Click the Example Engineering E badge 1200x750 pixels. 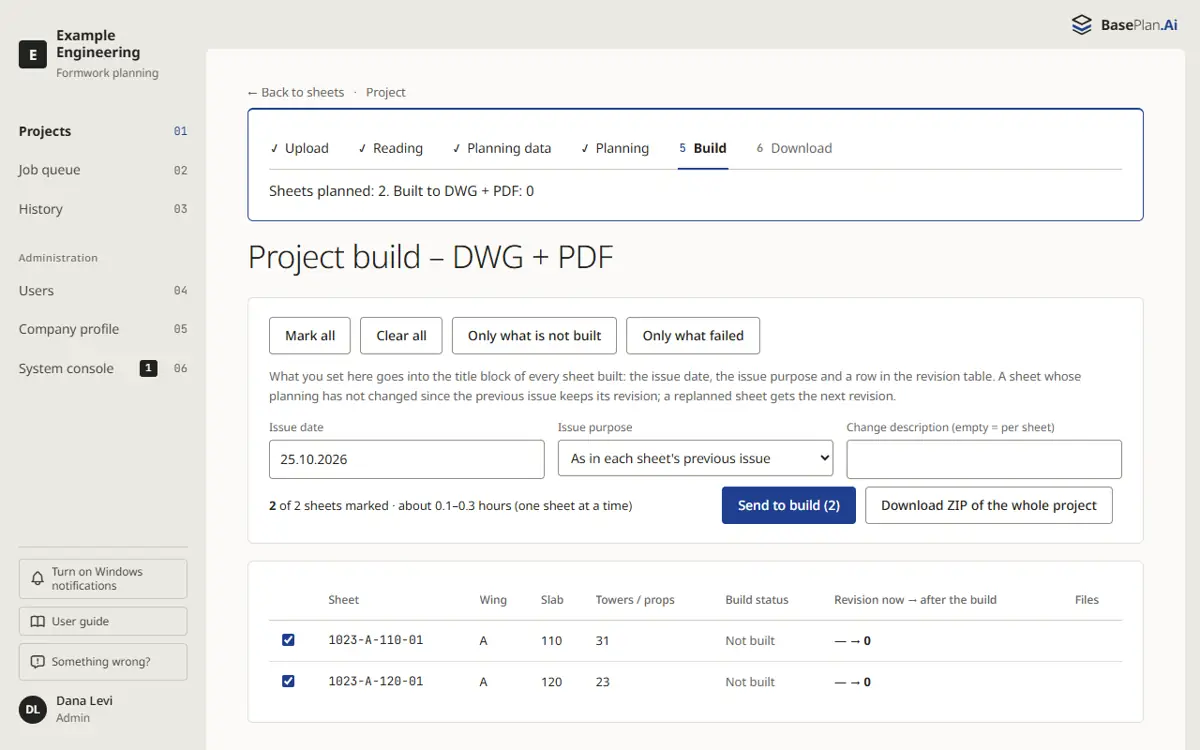[33, 55]
